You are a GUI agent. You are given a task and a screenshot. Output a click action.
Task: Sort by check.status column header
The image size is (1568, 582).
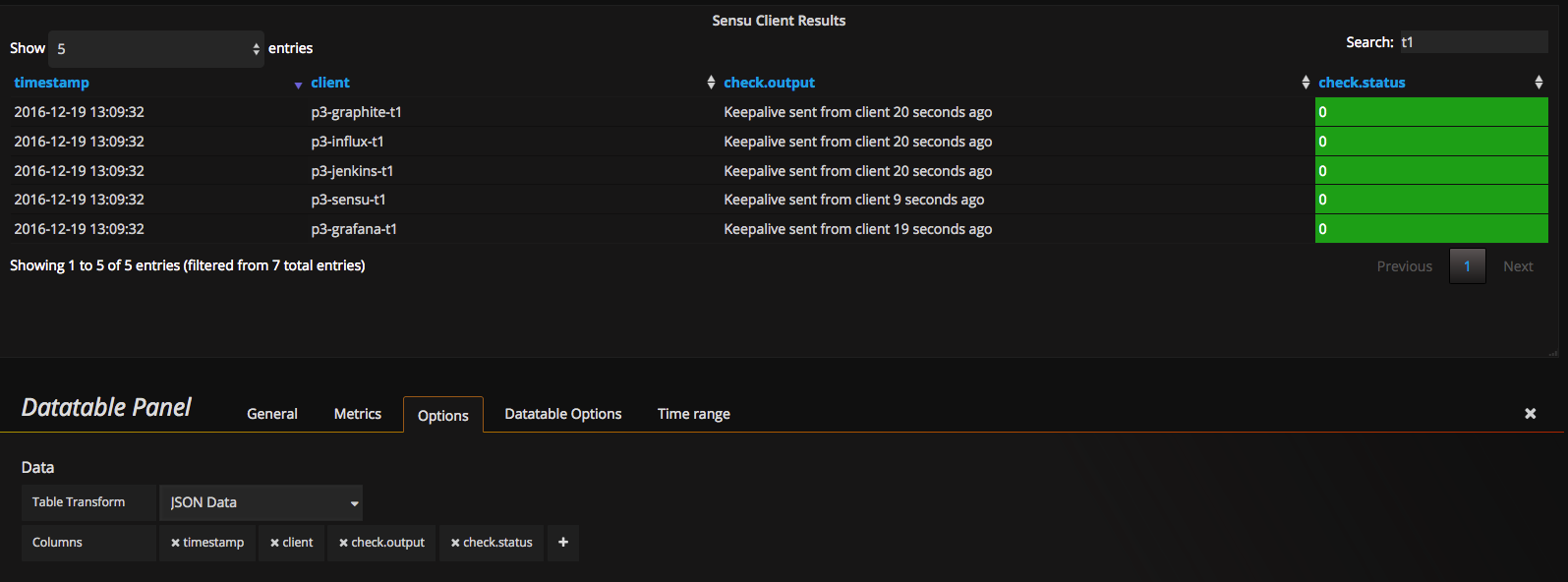tap(1362, 83)
